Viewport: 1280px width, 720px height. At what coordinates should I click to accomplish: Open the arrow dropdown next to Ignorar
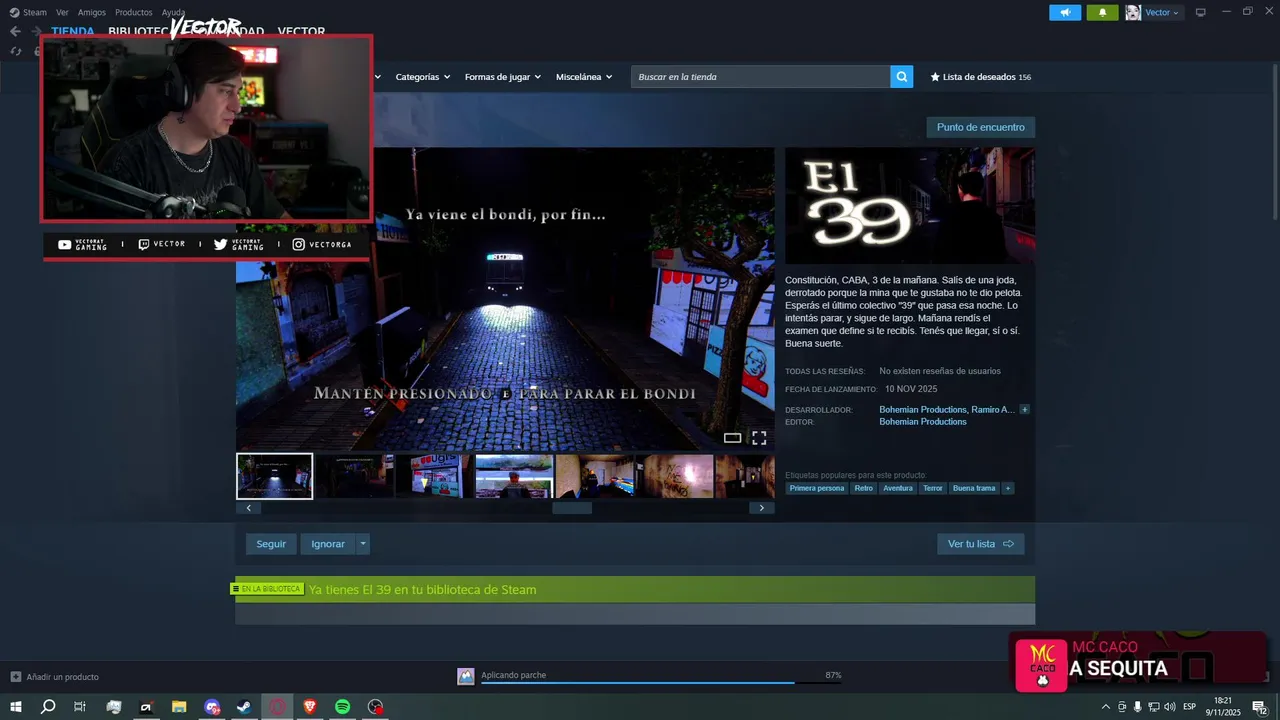[363, 544]
